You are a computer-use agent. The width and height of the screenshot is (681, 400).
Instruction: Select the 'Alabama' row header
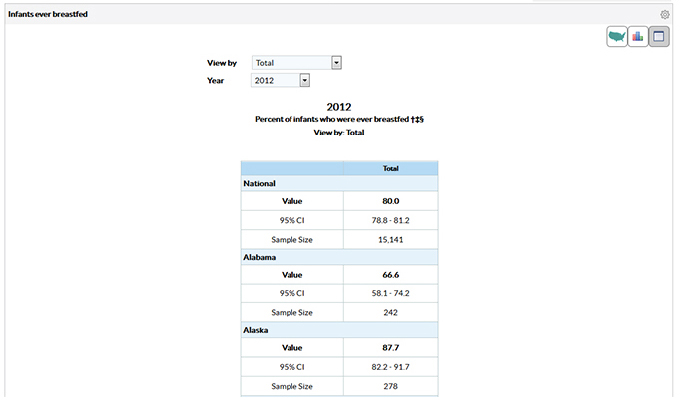(339, 258)
